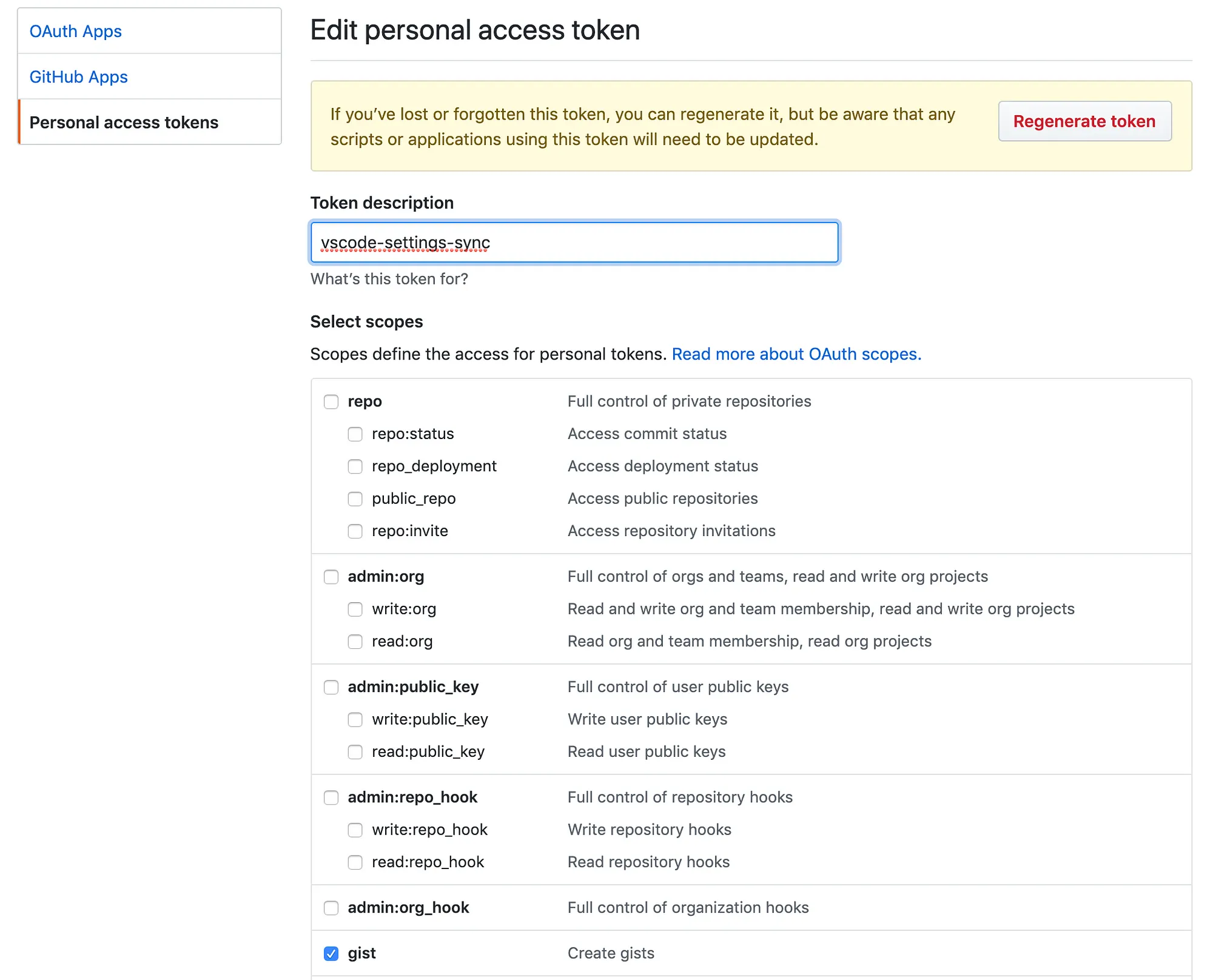Switch to the OAuth Apps section
Screen dimensions: 1213x980
(x=75, y=31)
